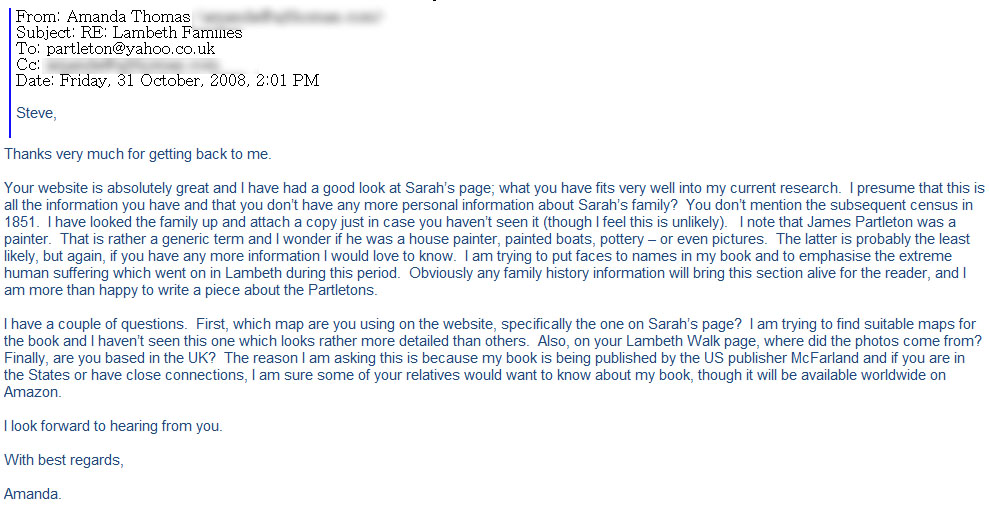Click the closing 'With best regards,'
The width and height of the screenshot is (989, 515).
coord(64,461)
